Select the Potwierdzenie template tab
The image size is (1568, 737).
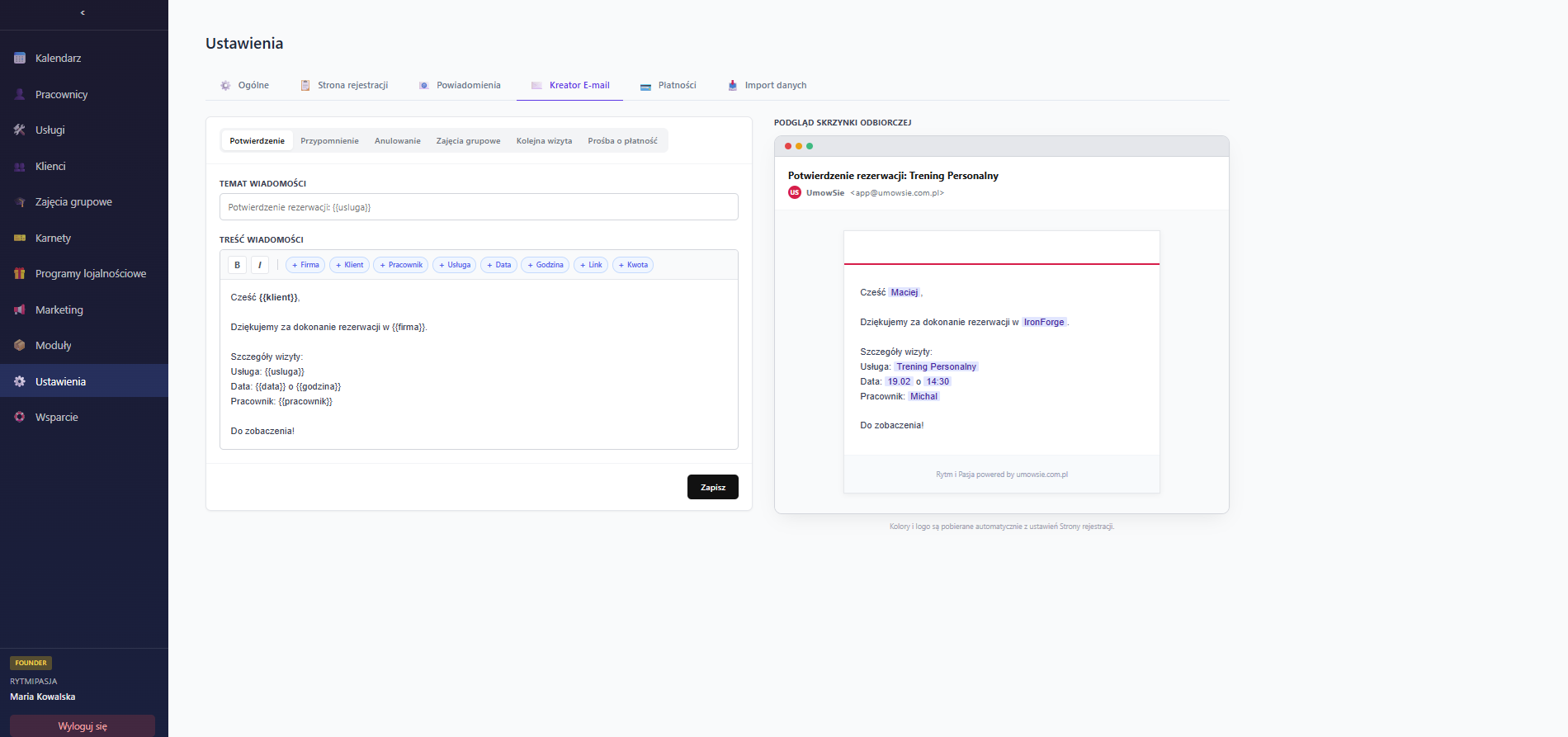[x=257, y=140]
